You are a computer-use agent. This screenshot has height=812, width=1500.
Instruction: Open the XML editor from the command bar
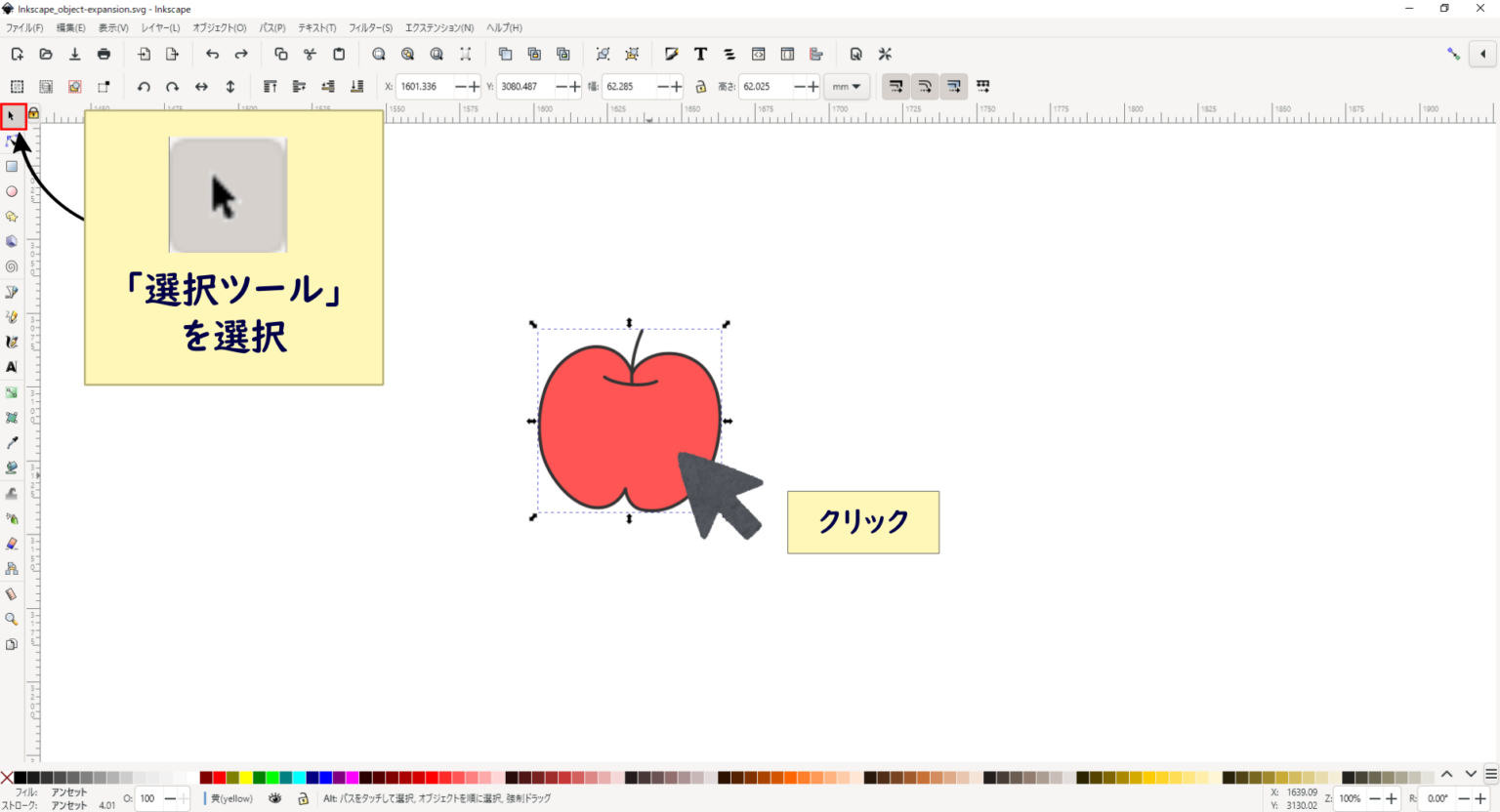pos(759,54)
